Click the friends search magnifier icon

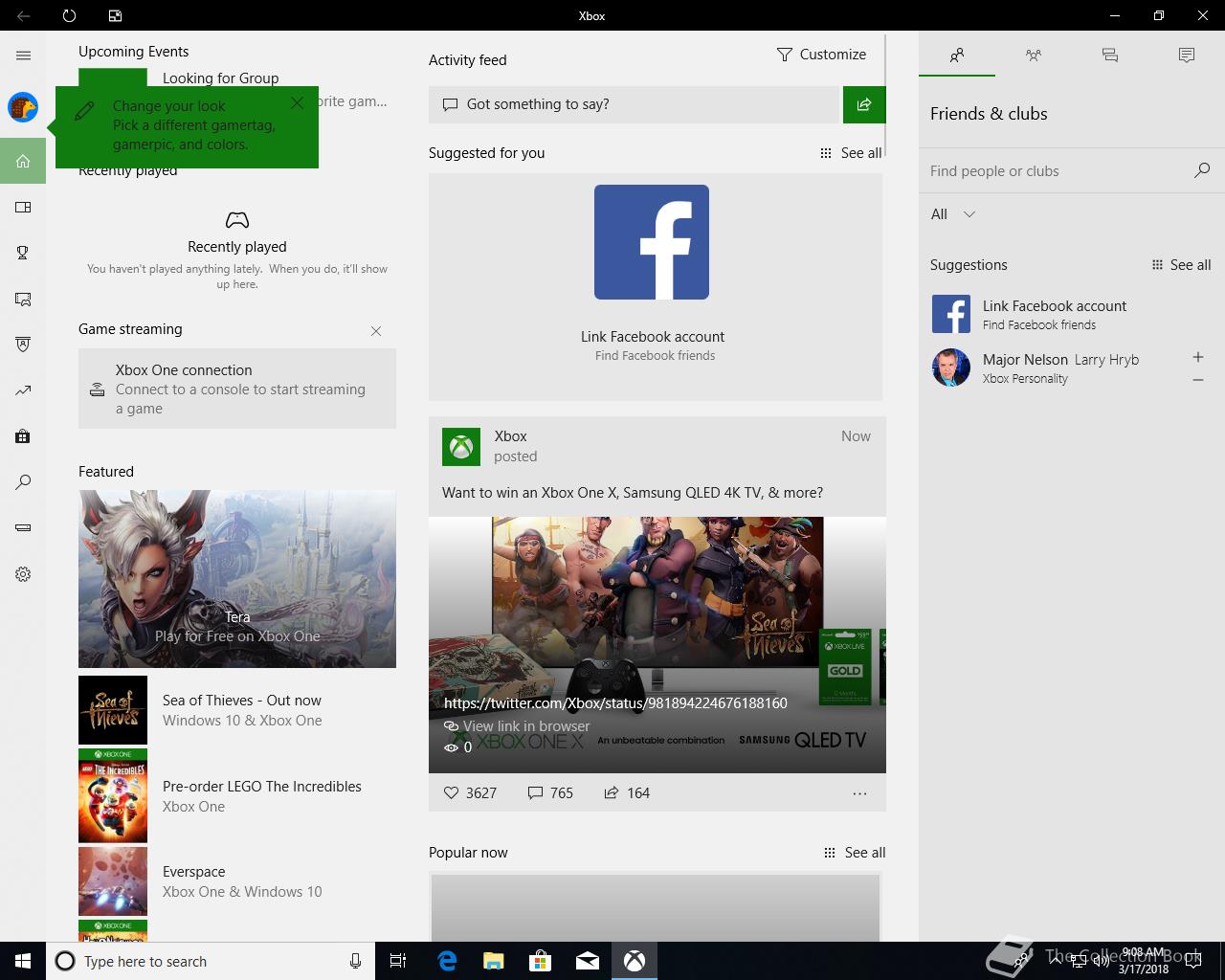1202,170
